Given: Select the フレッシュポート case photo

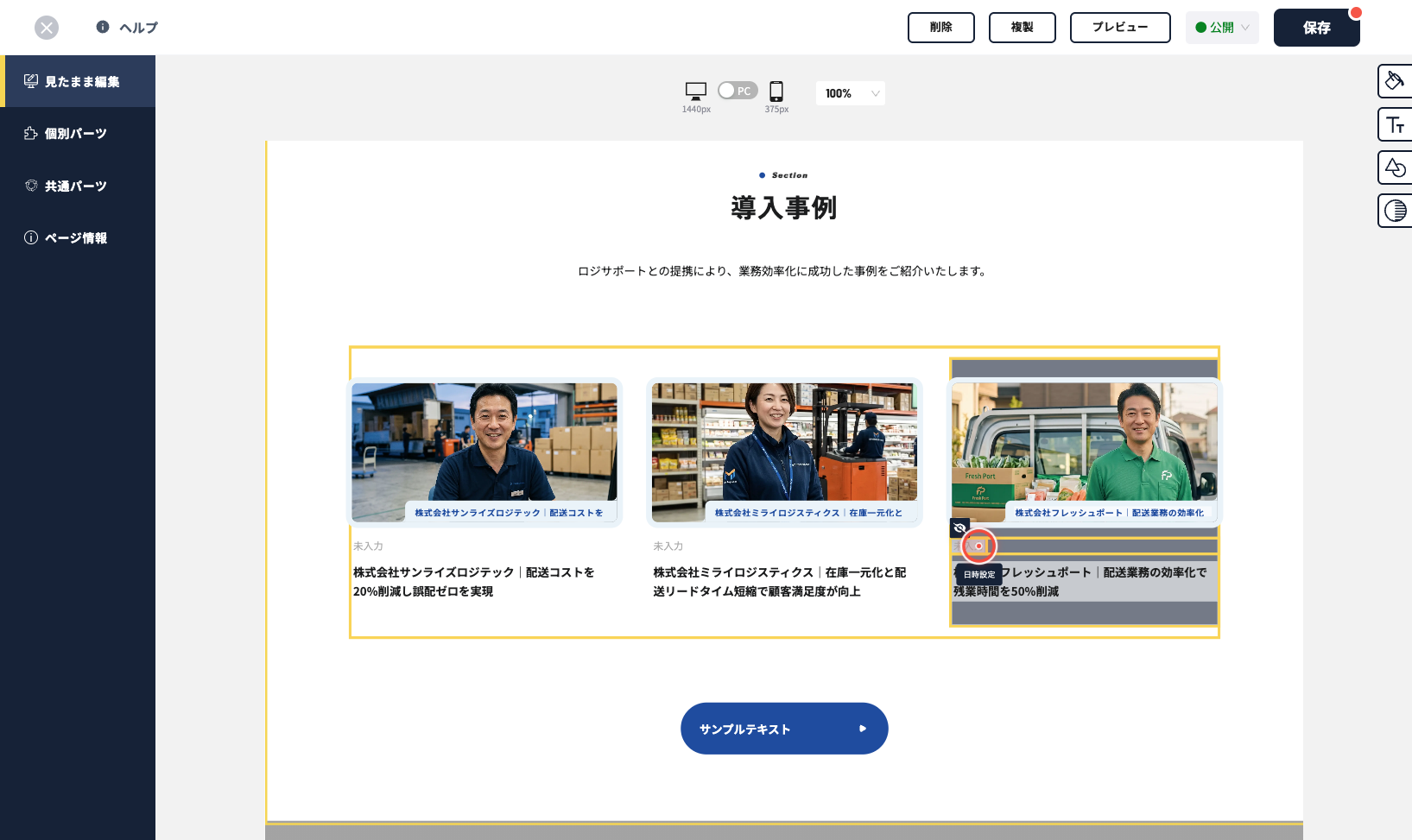Looking at the screenshot, I should [1085, 452].
